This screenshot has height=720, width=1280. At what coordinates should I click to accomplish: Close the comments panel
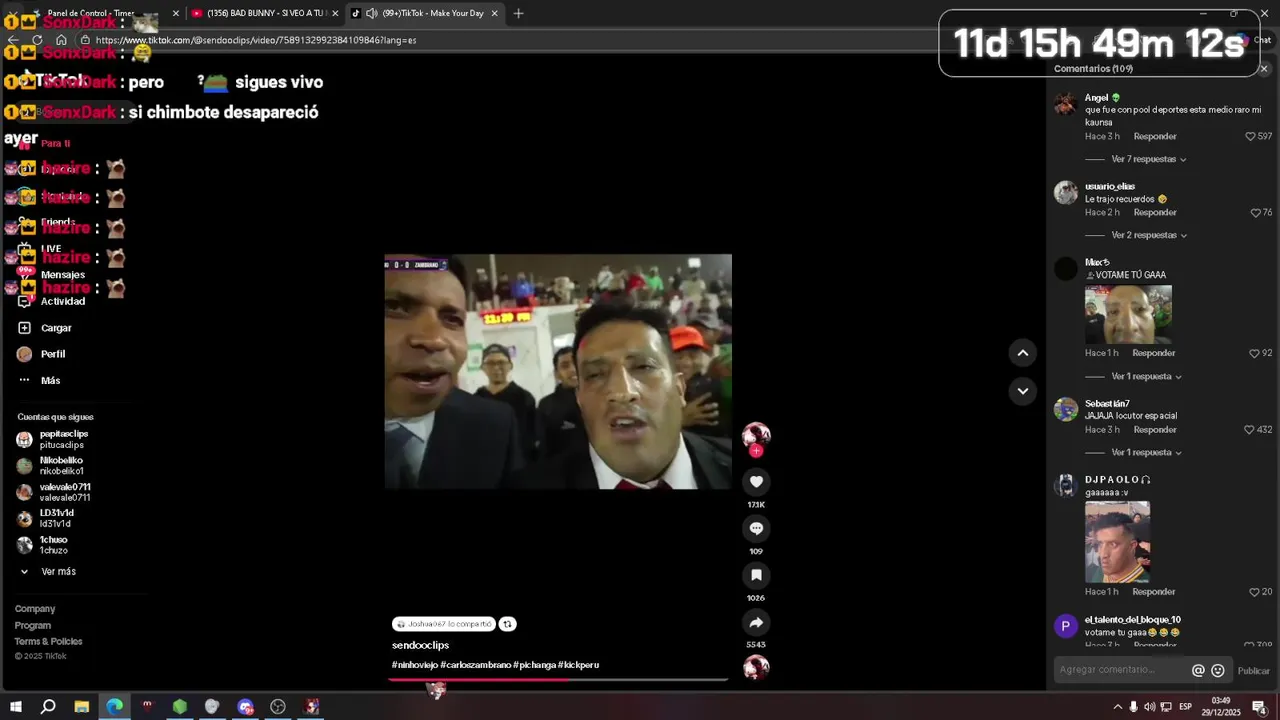(x=1264, y=69)
